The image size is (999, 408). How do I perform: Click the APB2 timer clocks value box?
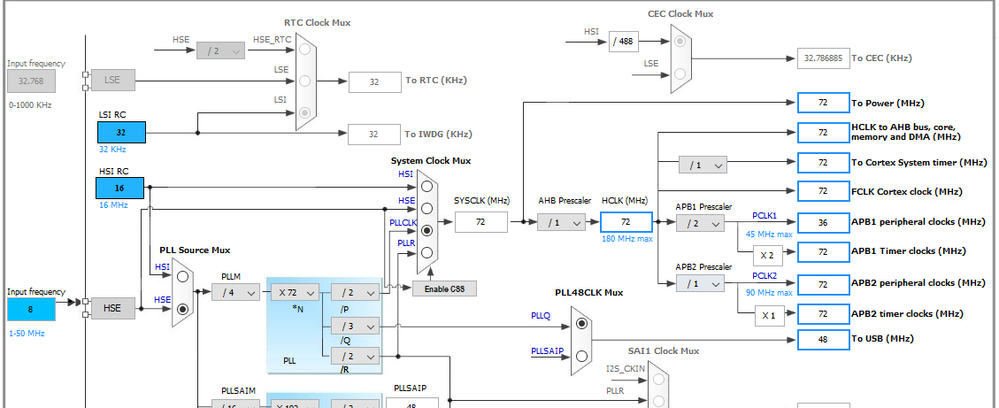click(823, 314)
